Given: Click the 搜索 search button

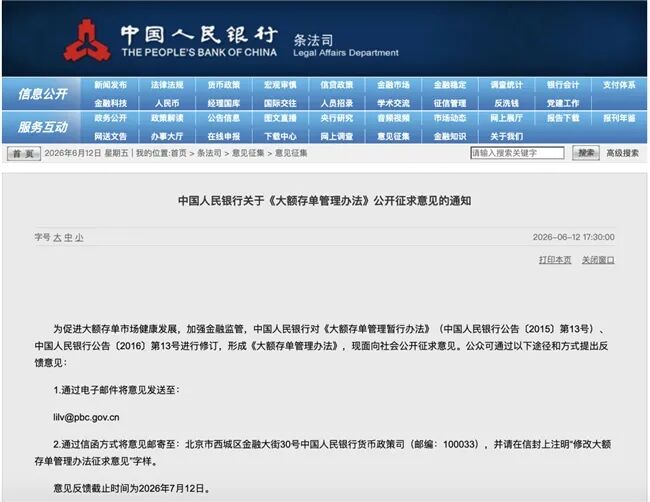Looking at the screenshot, I should click(x=586, y=153).
